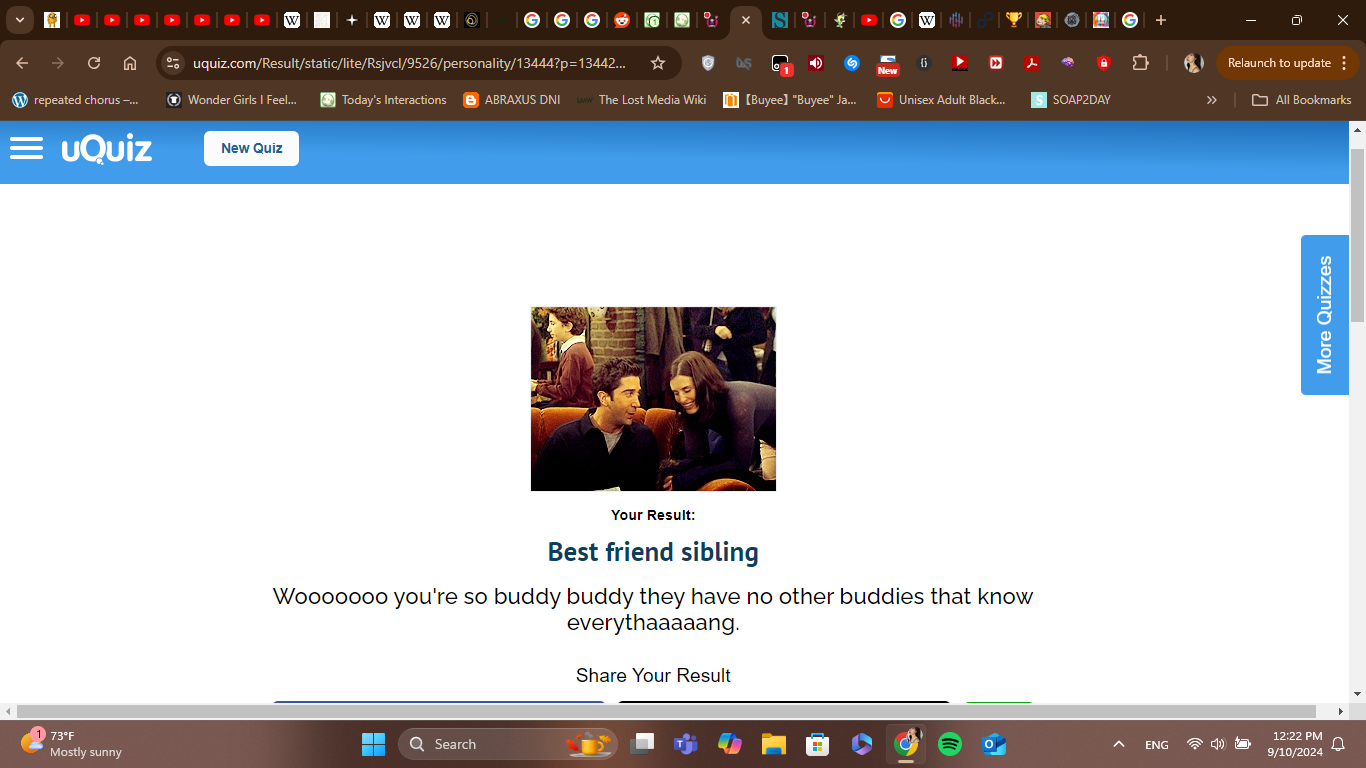Open Chrome three-dot menu

coord(1342,63)
